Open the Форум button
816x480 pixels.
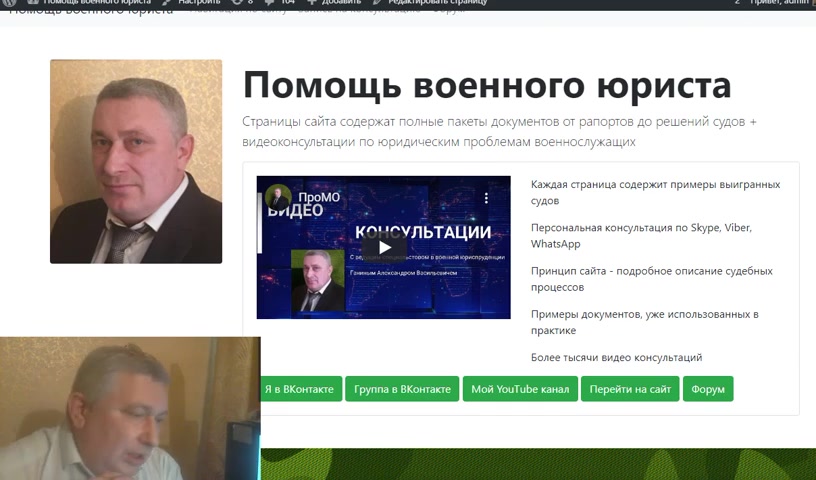click(708, 389)
